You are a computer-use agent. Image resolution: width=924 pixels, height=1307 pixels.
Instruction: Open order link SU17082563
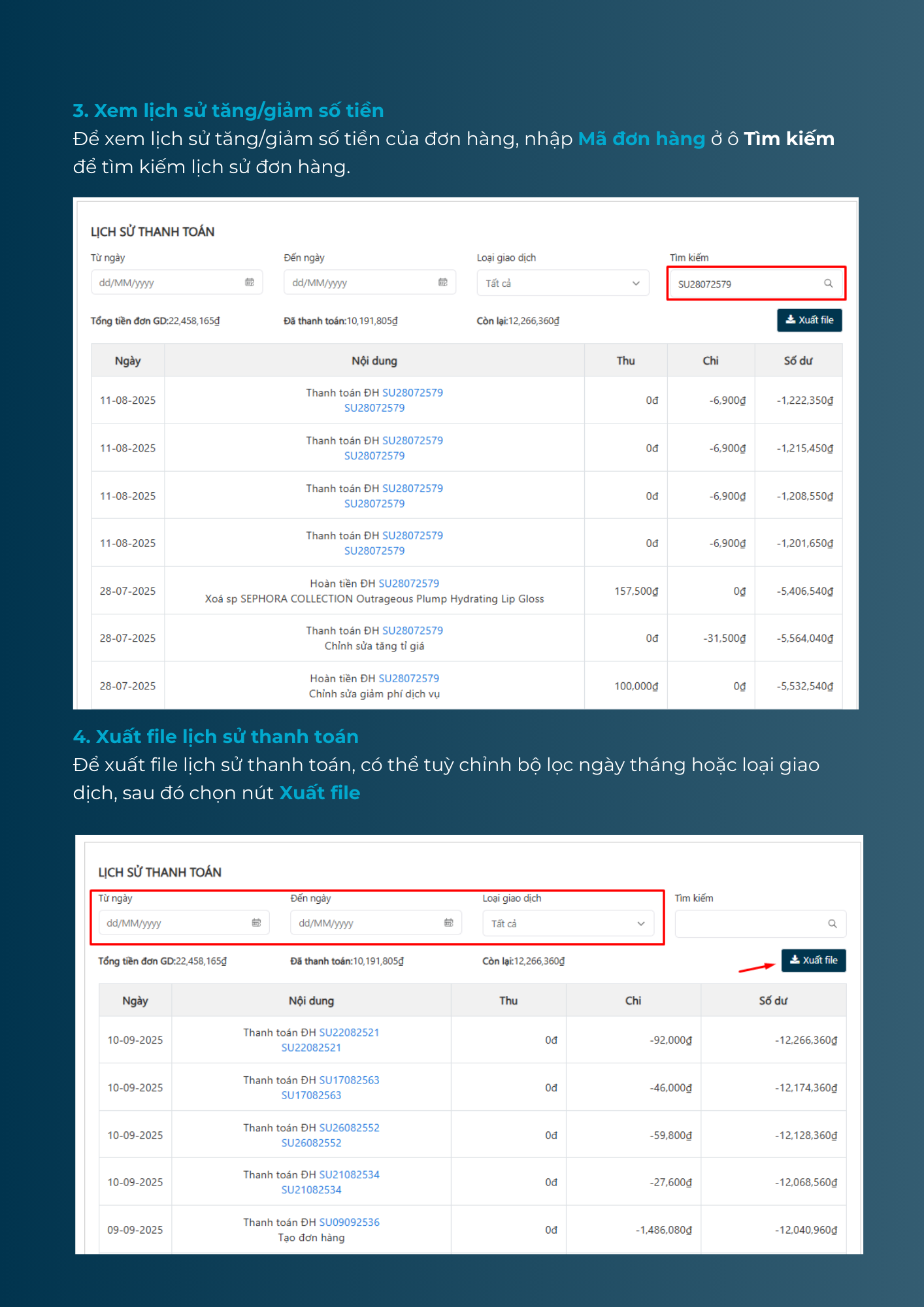[349, 1080]
